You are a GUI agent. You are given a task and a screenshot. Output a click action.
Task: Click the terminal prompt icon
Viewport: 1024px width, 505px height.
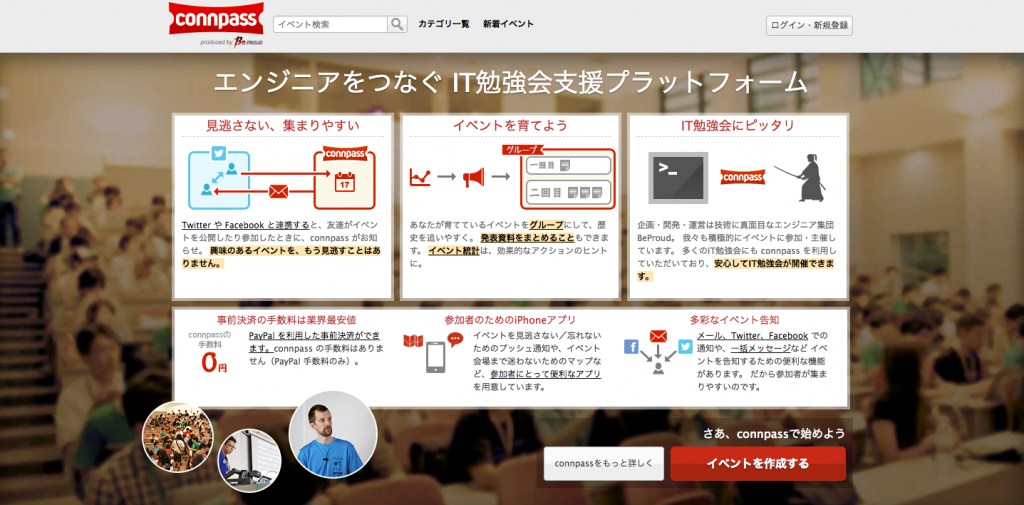pos(677,177)
